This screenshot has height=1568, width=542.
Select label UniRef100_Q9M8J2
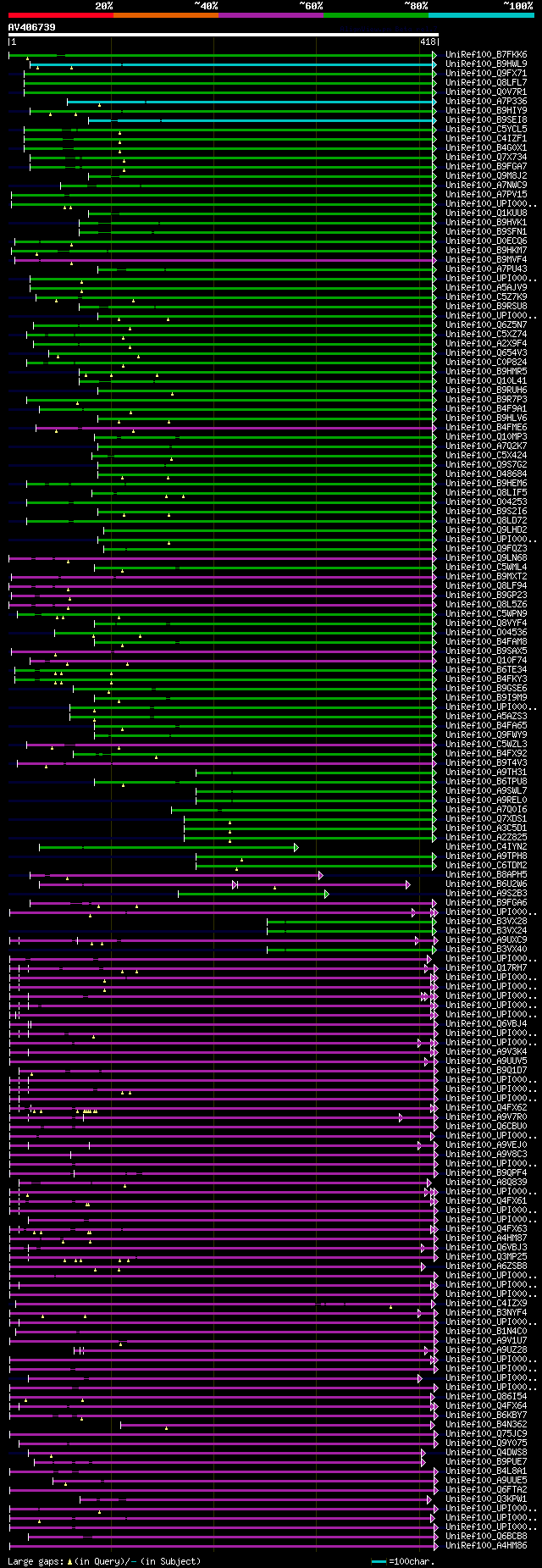tap(486, 175)
